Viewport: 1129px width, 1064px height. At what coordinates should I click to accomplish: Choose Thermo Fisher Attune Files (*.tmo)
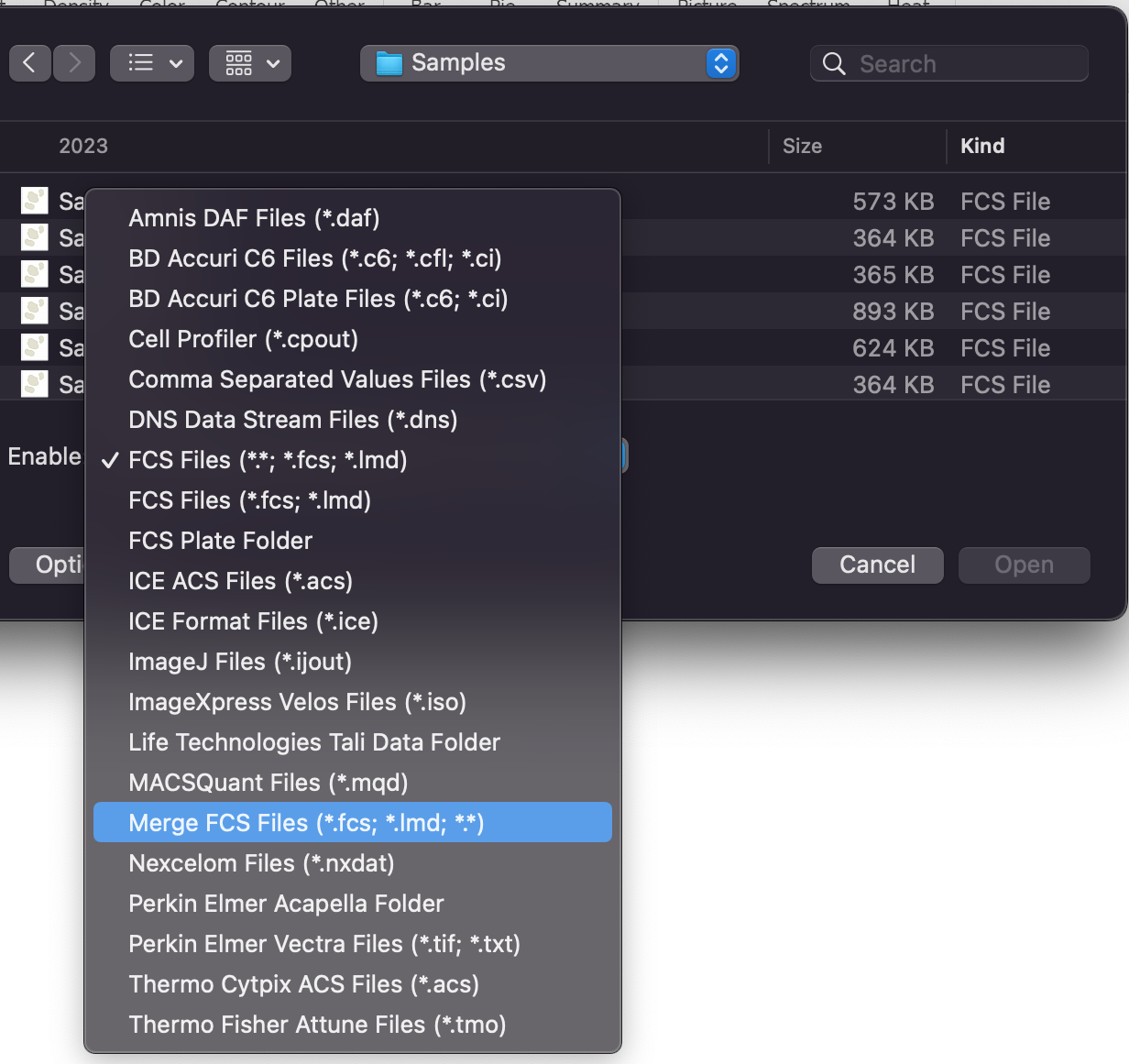tap(353, 1025)
